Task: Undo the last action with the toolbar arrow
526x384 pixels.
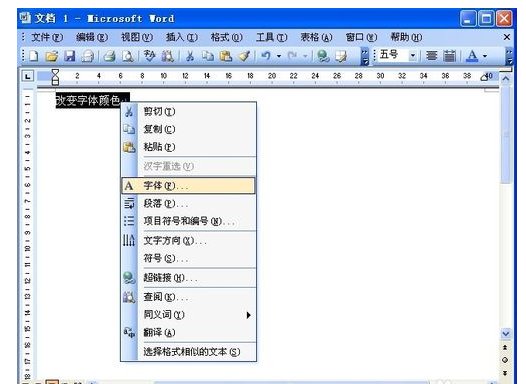Action: pos(266,56)
